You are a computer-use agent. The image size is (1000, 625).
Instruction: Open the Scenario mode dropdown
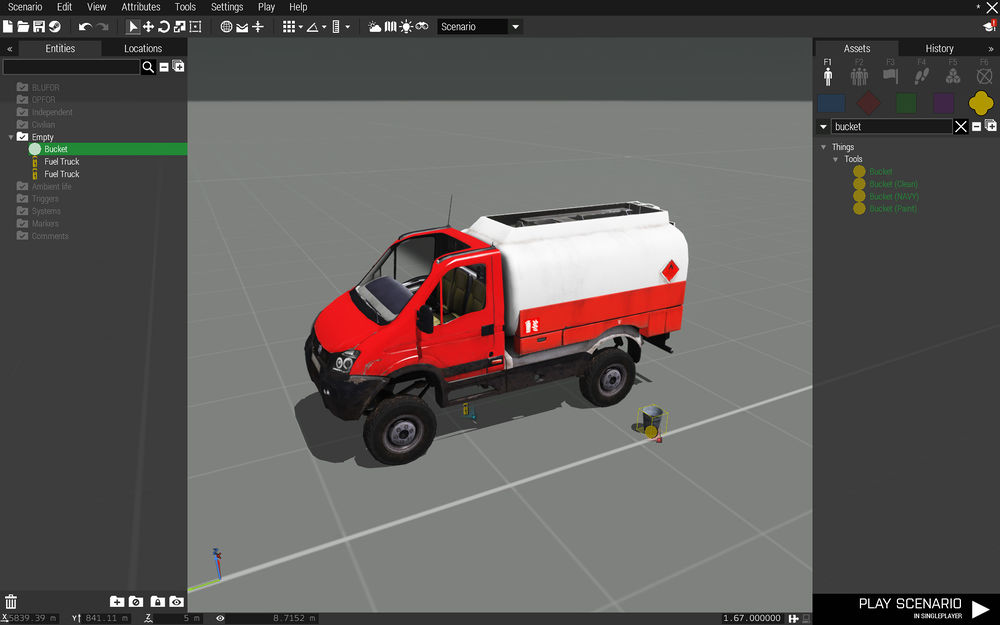(x=514, y=26)
